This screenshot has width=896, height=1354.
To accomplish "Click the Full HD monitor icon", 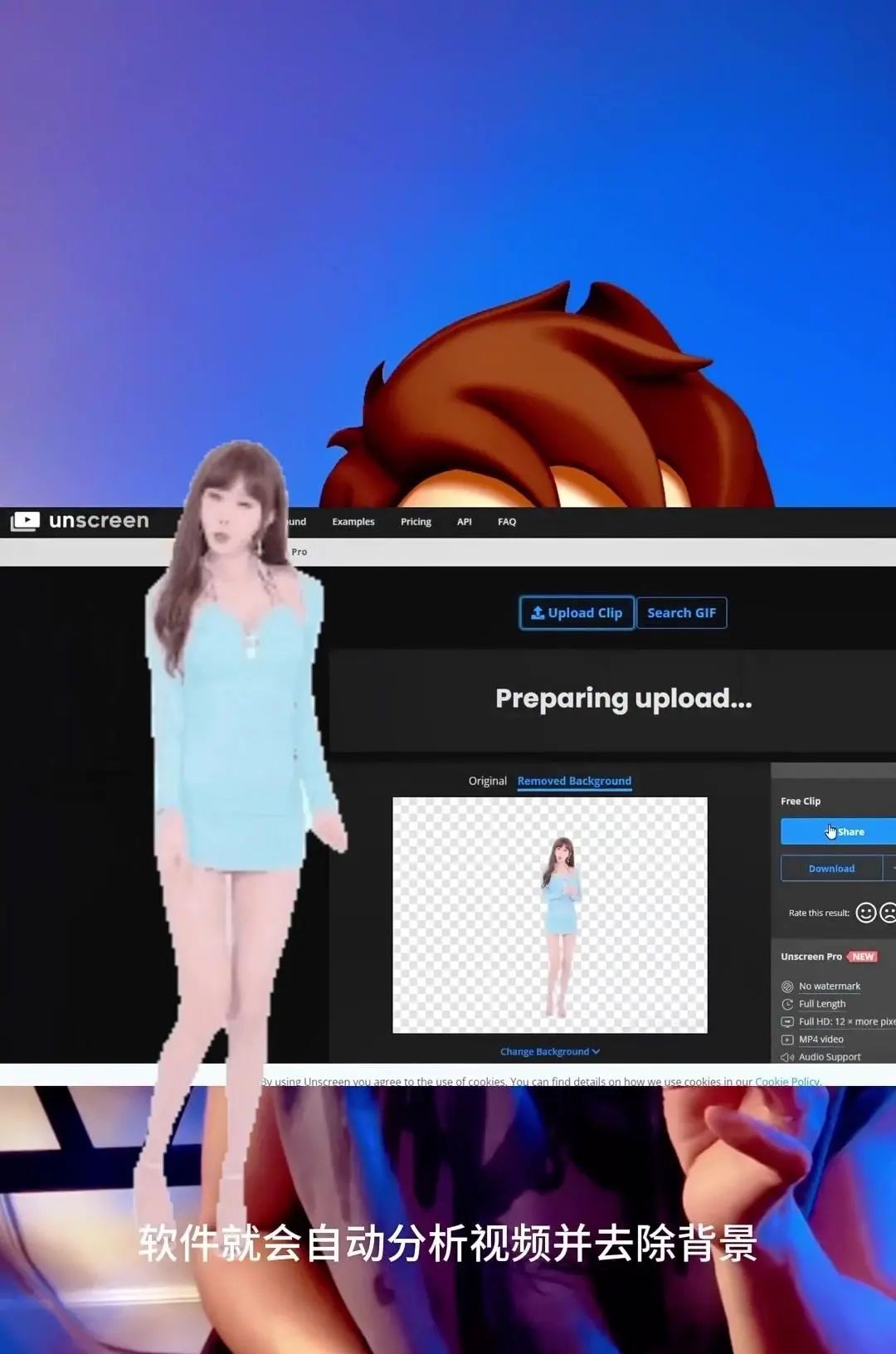I will coord(787,1021).
